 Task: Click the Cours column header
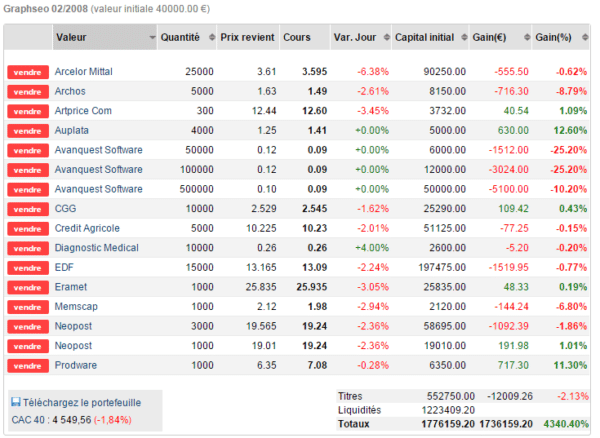coord(305,37)
